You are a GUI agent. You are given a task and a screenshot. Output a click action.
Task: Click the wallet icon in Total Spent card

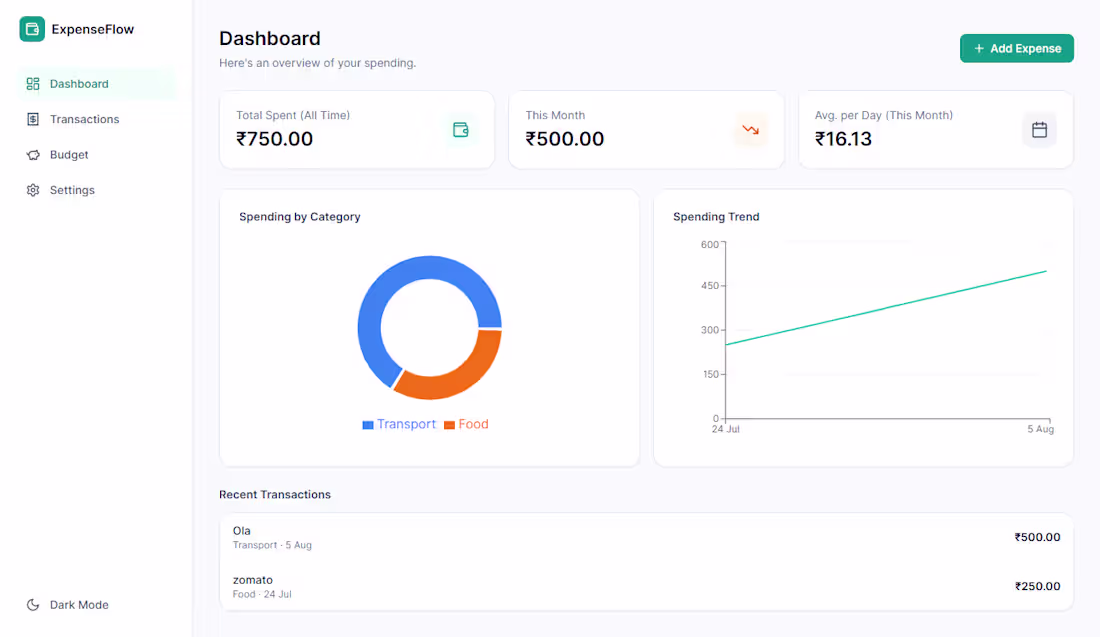[x=460, y=130]
